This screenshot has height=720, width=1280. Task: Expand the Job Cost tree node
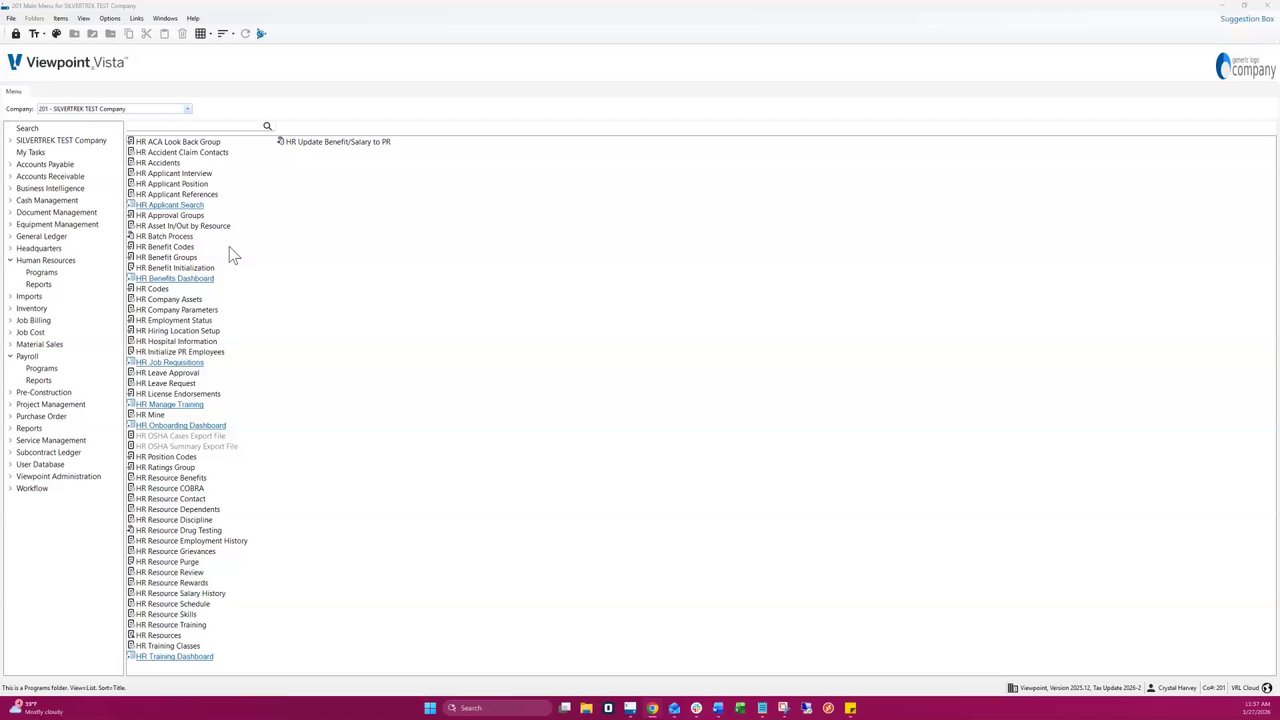(x=10, y=332)
